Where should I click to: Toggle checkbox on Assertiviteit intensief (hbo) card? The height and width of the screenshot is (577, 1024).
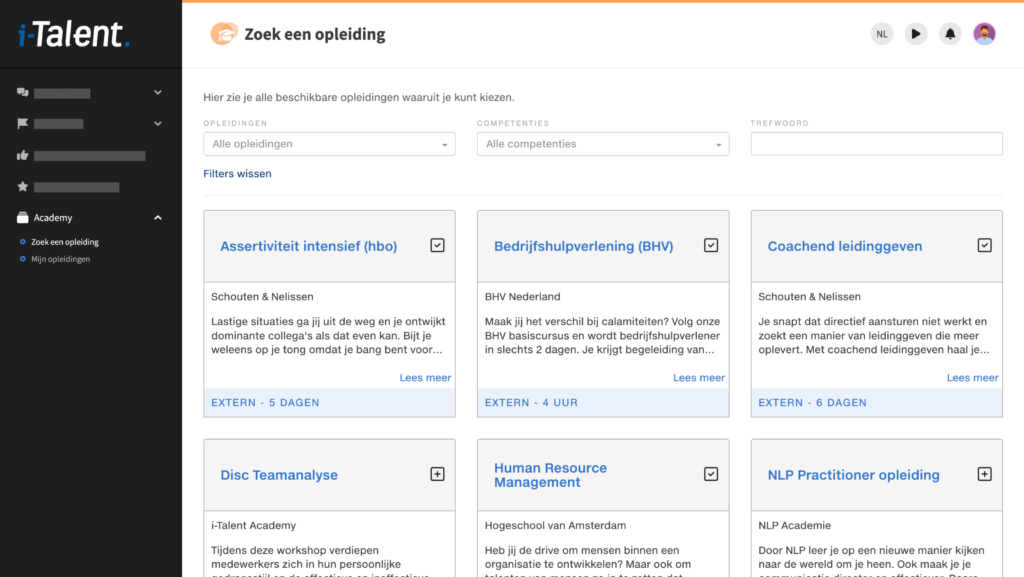coord(438,245)
